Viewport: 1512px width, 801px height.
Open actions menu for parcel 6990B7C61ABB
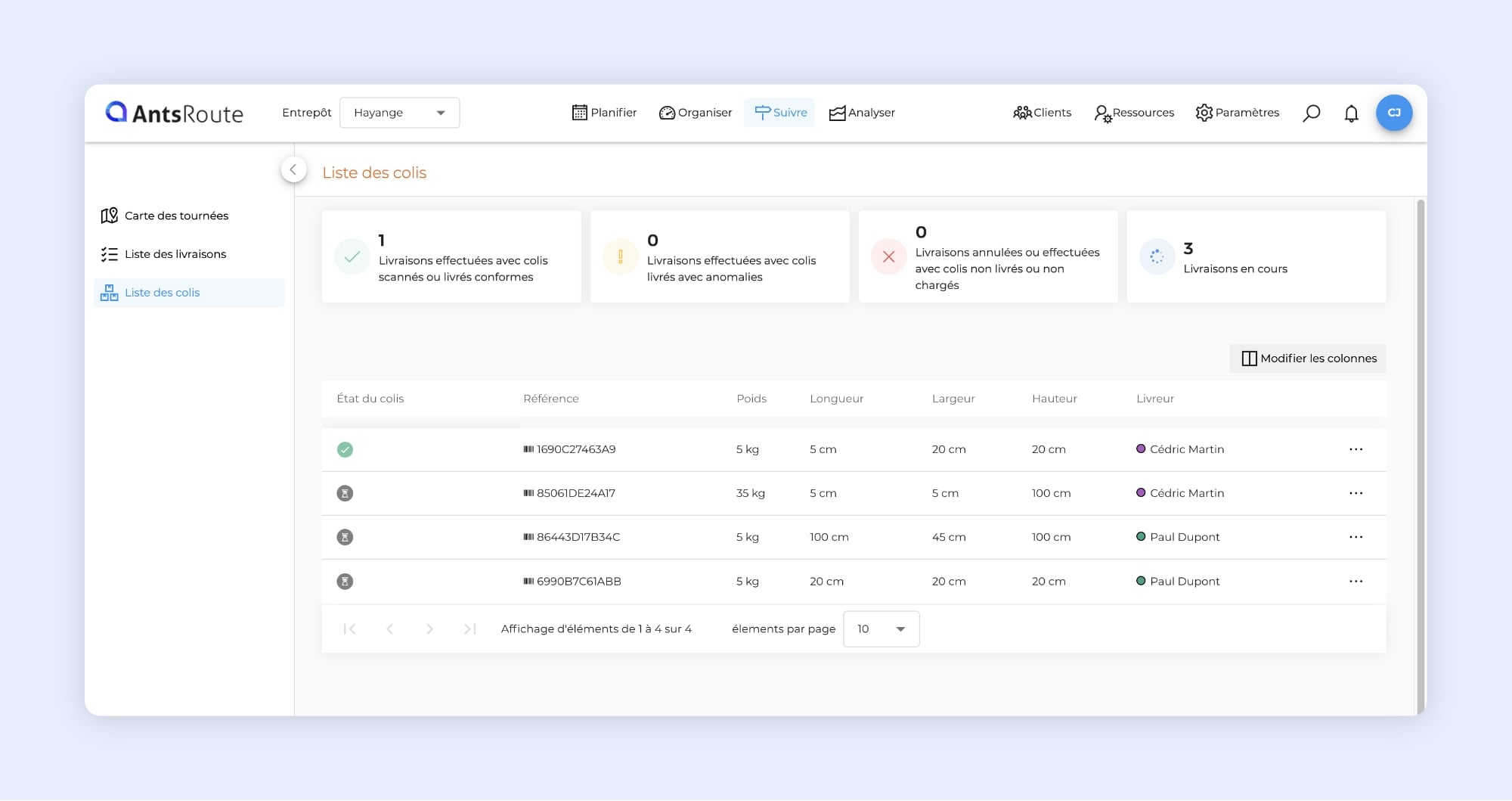pos(1356,582)
